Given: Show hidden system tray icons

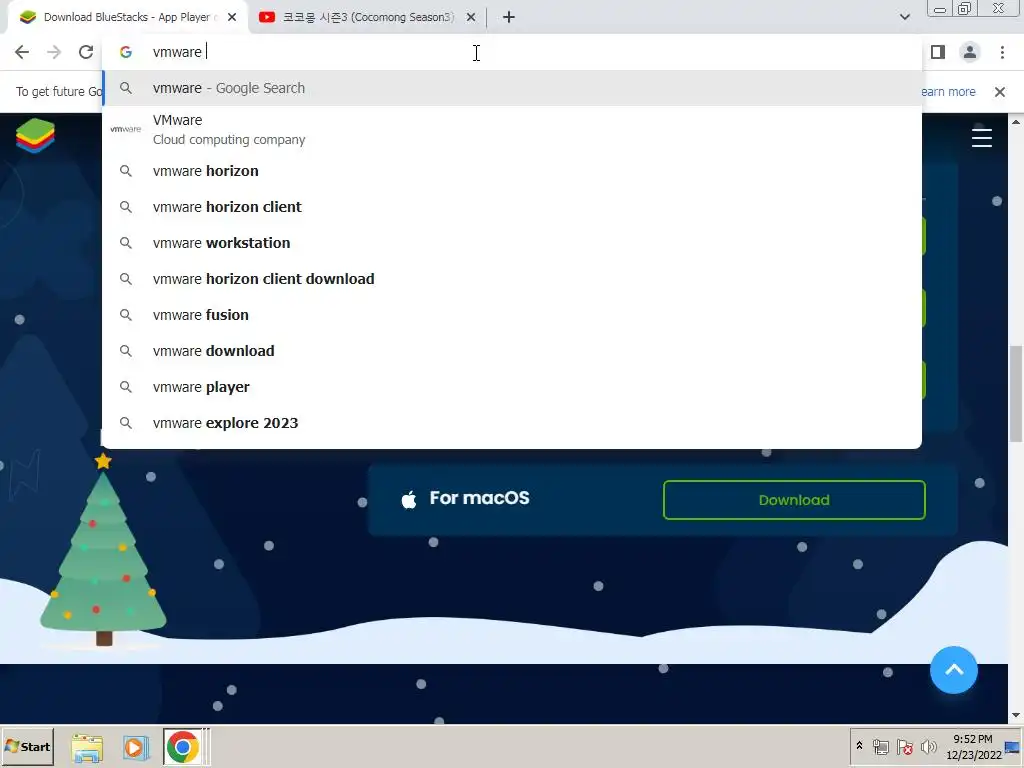Looking at the screenshot, I should coord(859,746).
